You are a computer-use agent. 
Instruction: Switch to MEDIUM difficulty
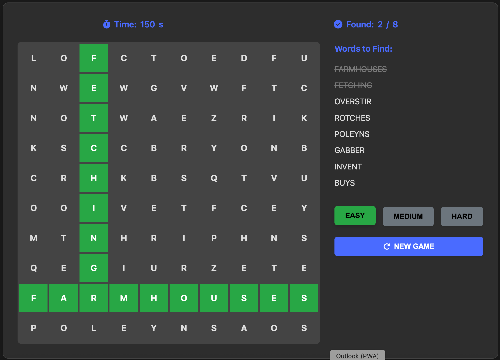click(x=408, y=216)
